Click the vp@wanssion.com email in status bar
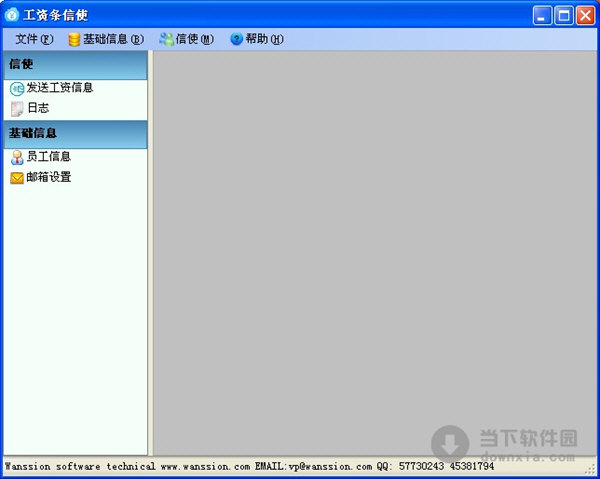 (330, 466)
